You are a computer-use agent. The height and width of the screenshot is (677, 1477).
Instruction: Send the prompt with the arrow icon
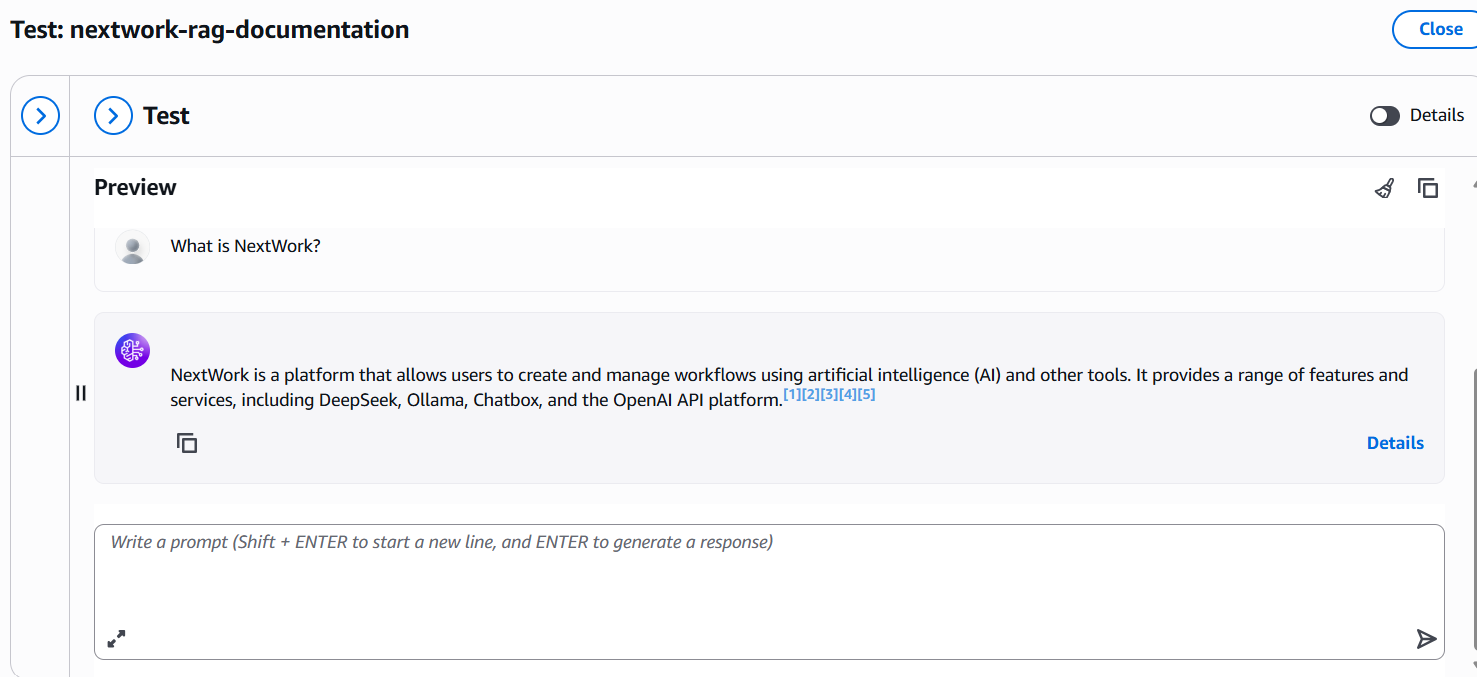pos(1426,639)
